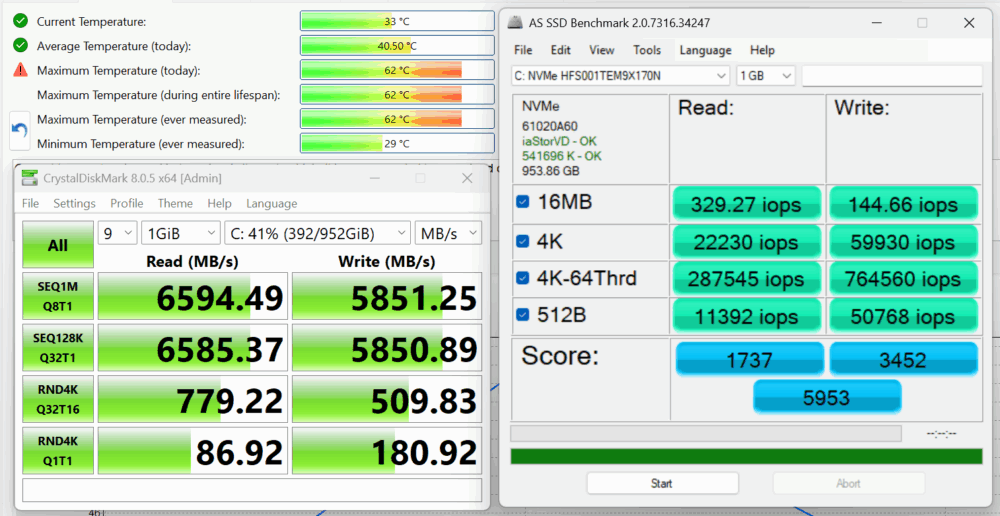The image size is (1000, 516).
Task: Run the RND4K Q32T16 test
Action: click(57, 399)
